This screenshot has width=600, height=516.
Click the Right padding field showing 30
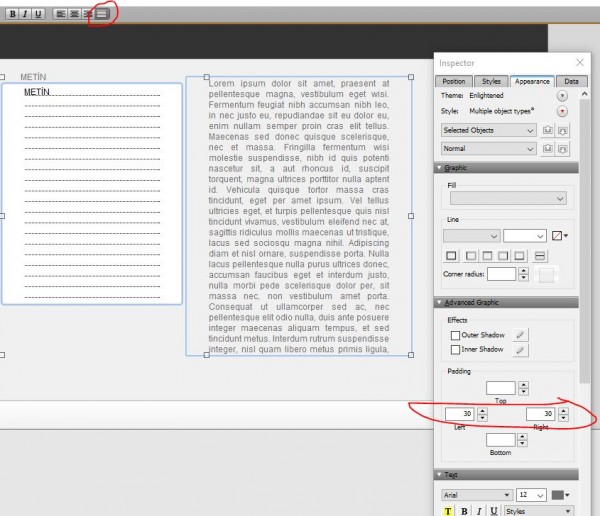click(540, 414)
